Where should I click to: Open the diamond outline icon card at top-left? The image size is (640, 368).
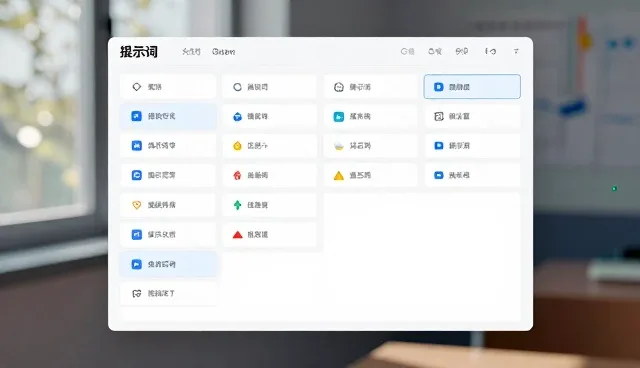[168, 87]
